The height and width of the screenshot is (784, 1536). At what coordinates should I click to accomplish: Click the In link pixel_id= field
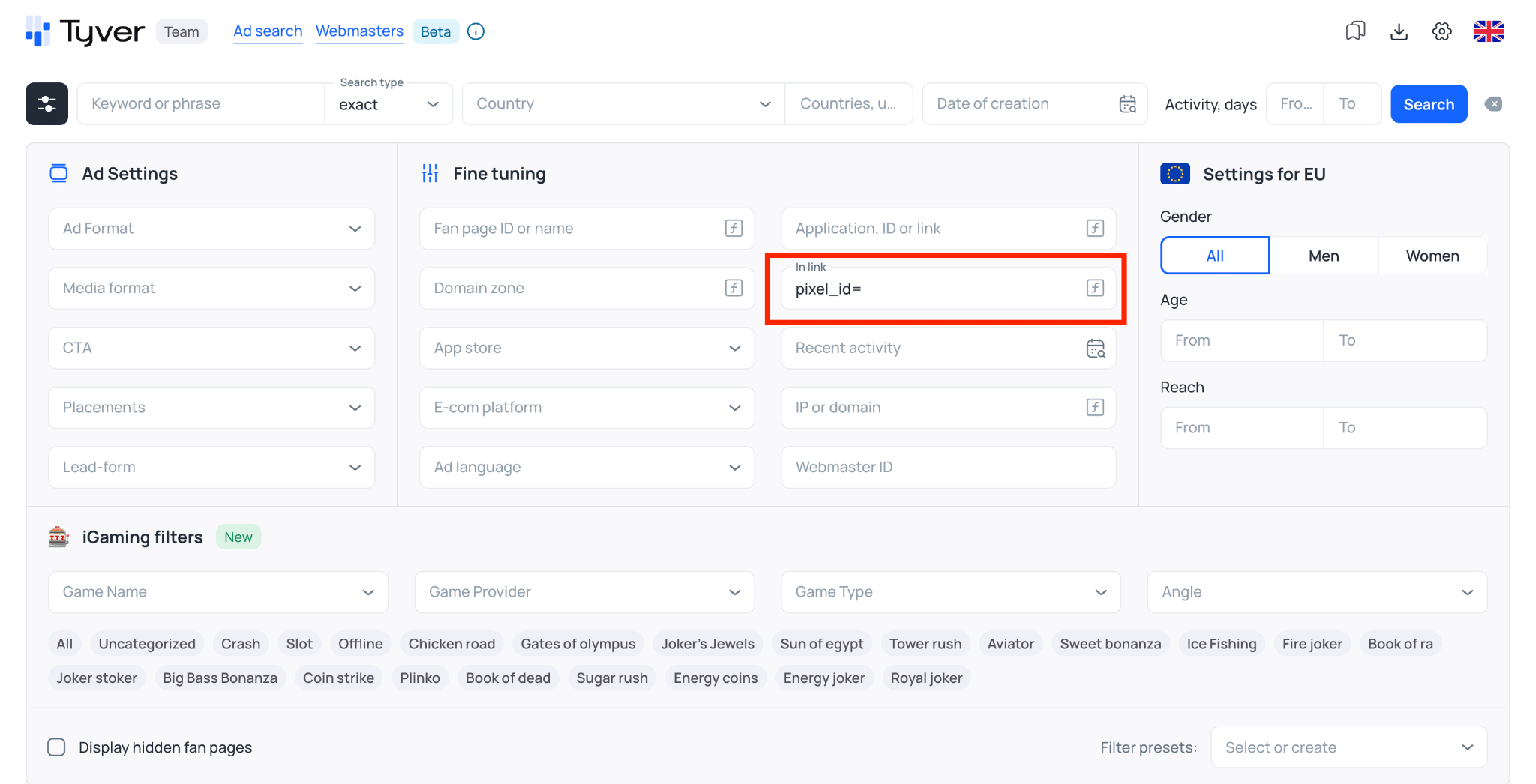(x=949, y=289)
